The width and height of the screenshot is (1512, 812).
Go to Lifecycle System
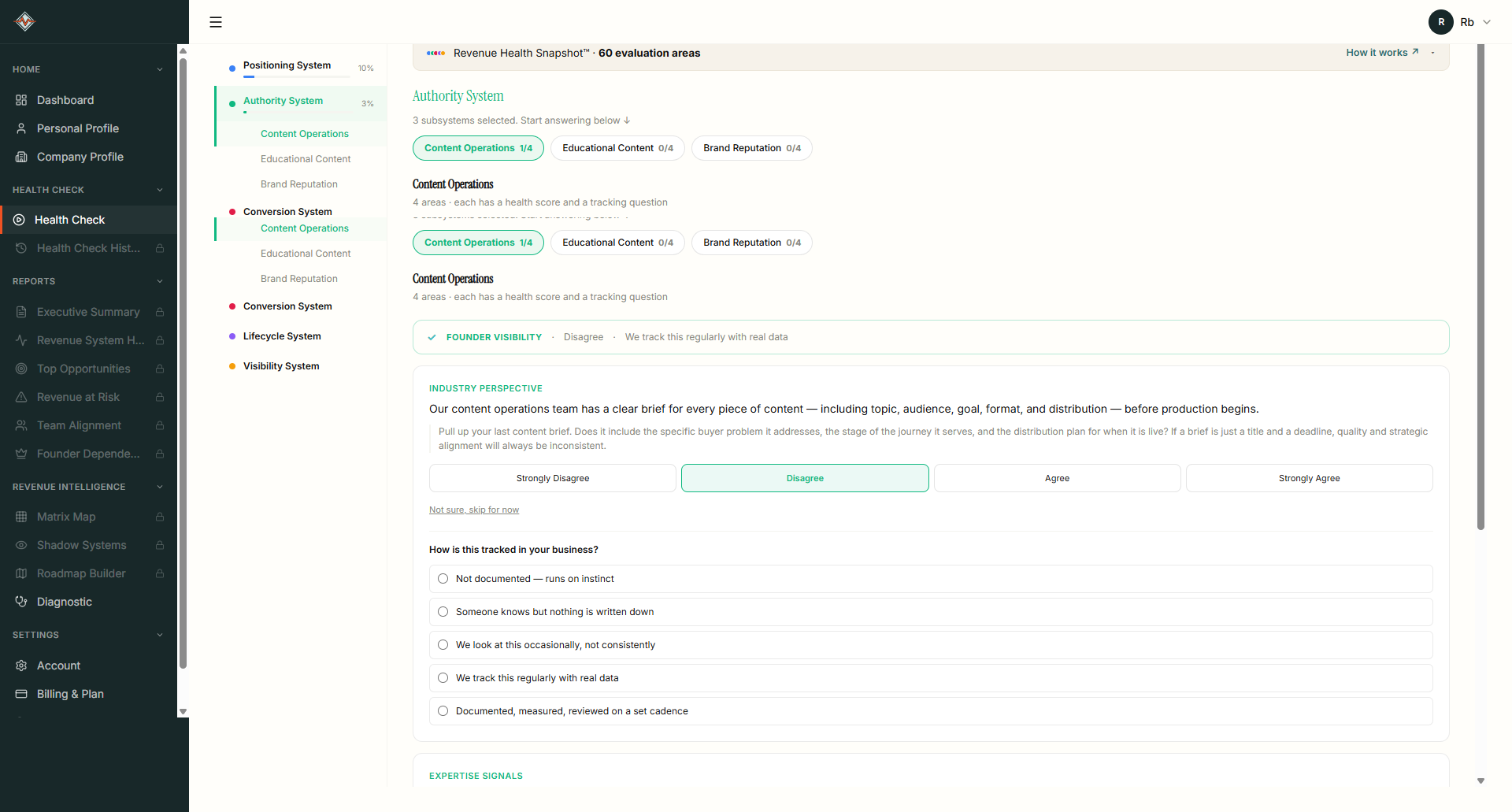[x=282, y=336]
